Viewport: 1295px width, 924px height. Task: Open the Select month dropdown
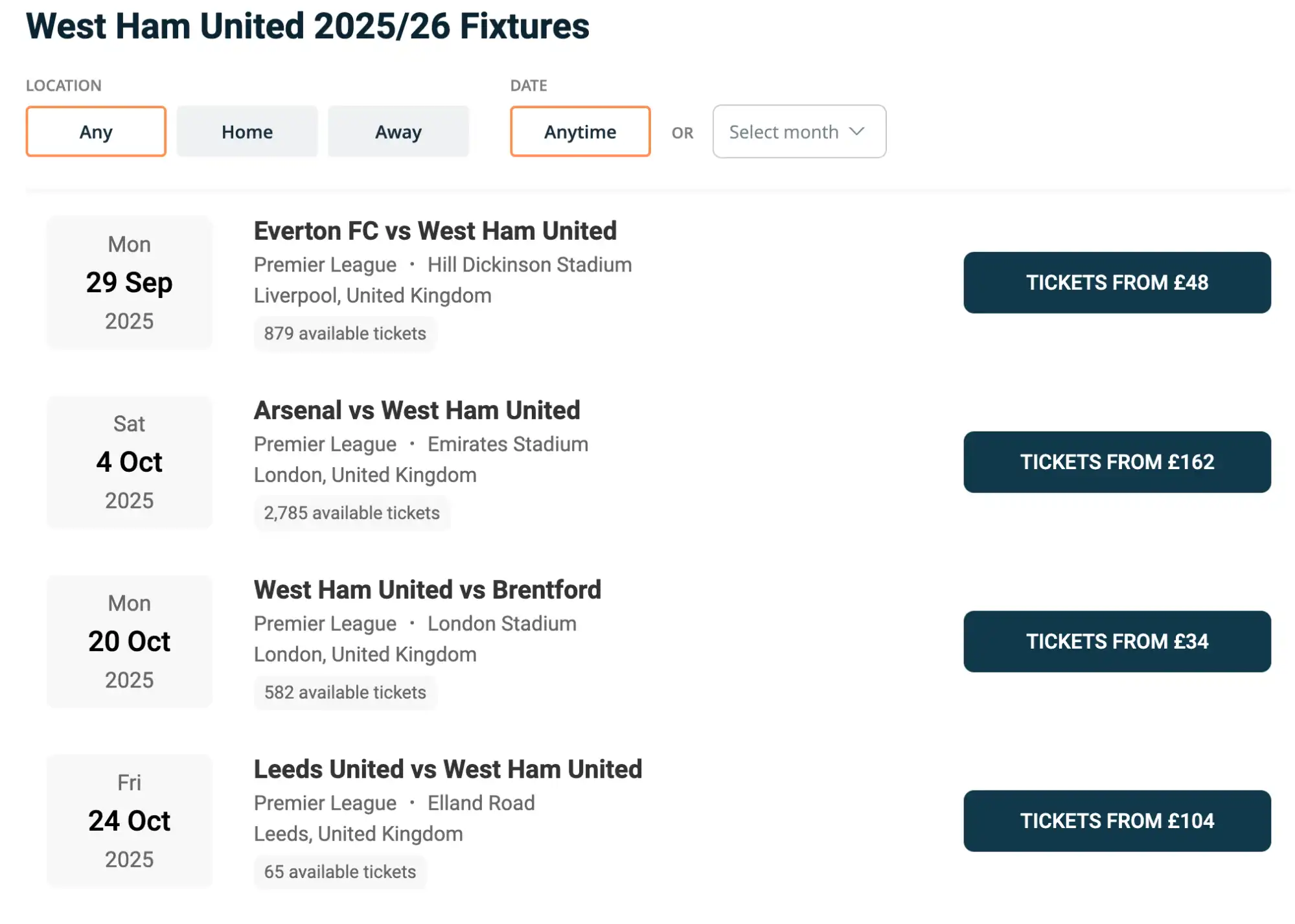click(x=799, y=132)
